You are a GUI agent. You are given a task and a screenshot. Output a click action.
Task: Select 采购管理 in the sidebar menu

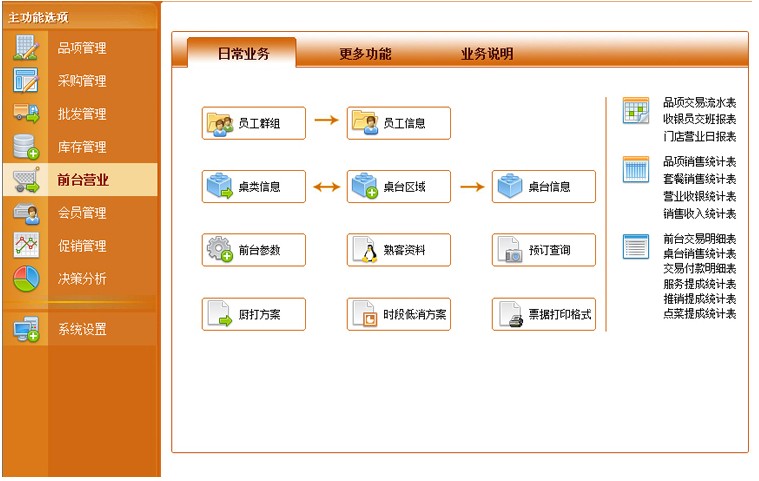click(x=80, y=80)
